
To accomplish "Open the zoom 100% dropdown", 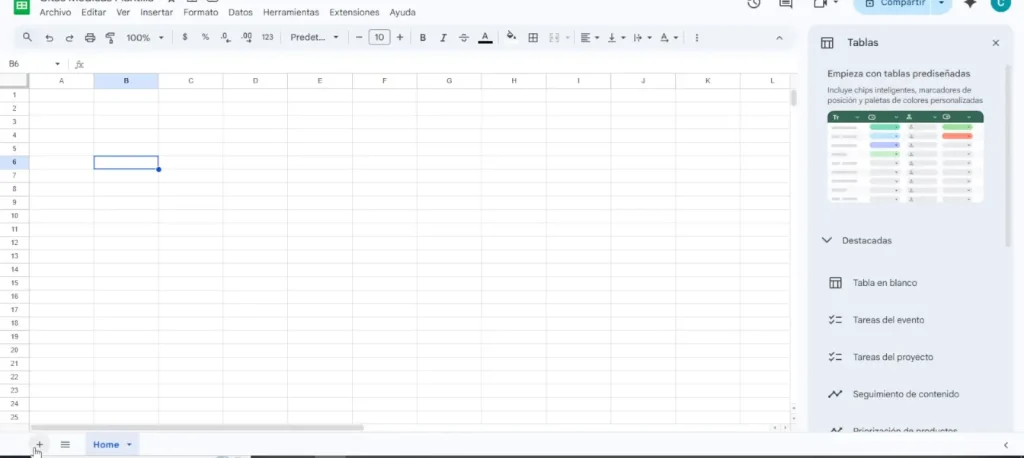I will [x=145, y=38].
